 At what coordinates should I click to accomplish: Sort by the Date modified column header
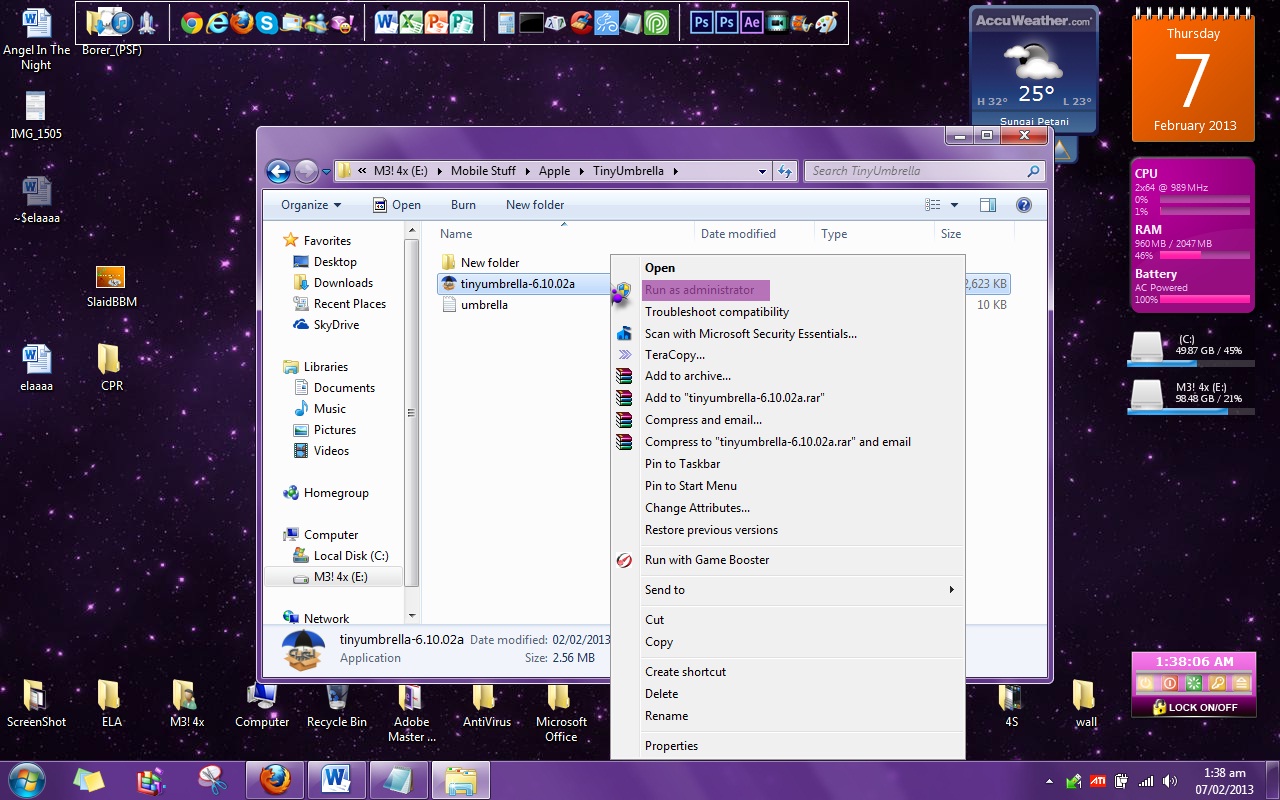point(738,234)
